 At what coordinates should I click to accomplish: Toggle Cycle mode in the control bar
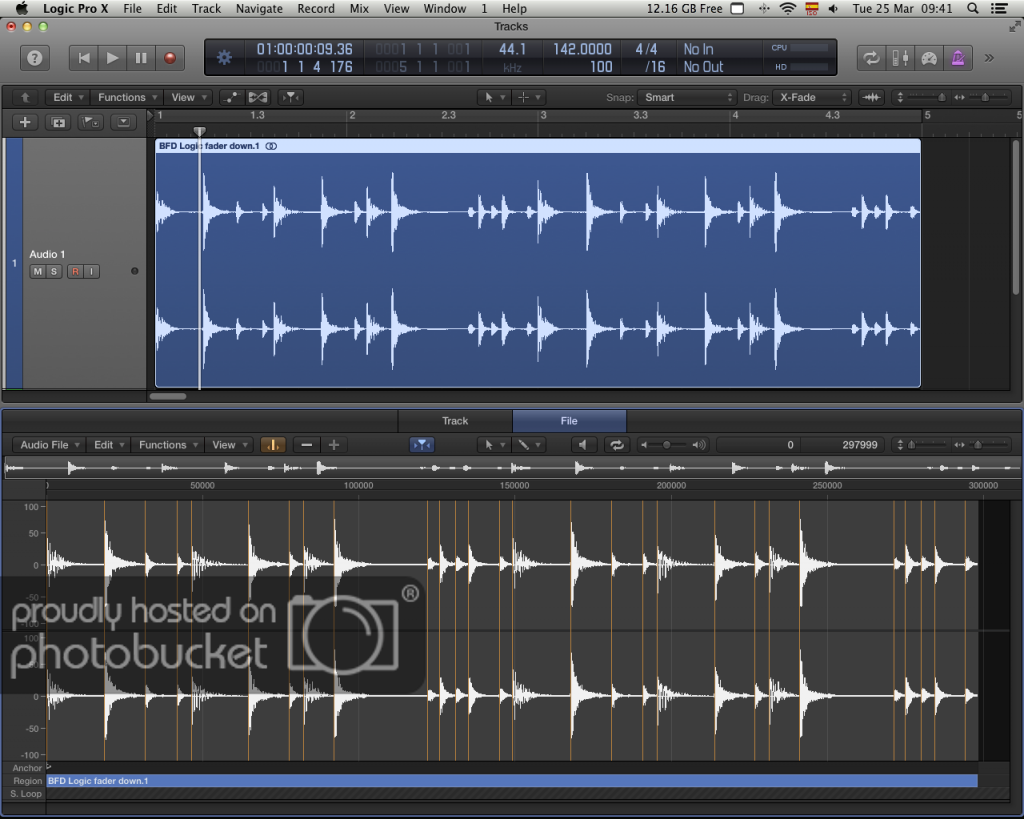tap(872, 58)
